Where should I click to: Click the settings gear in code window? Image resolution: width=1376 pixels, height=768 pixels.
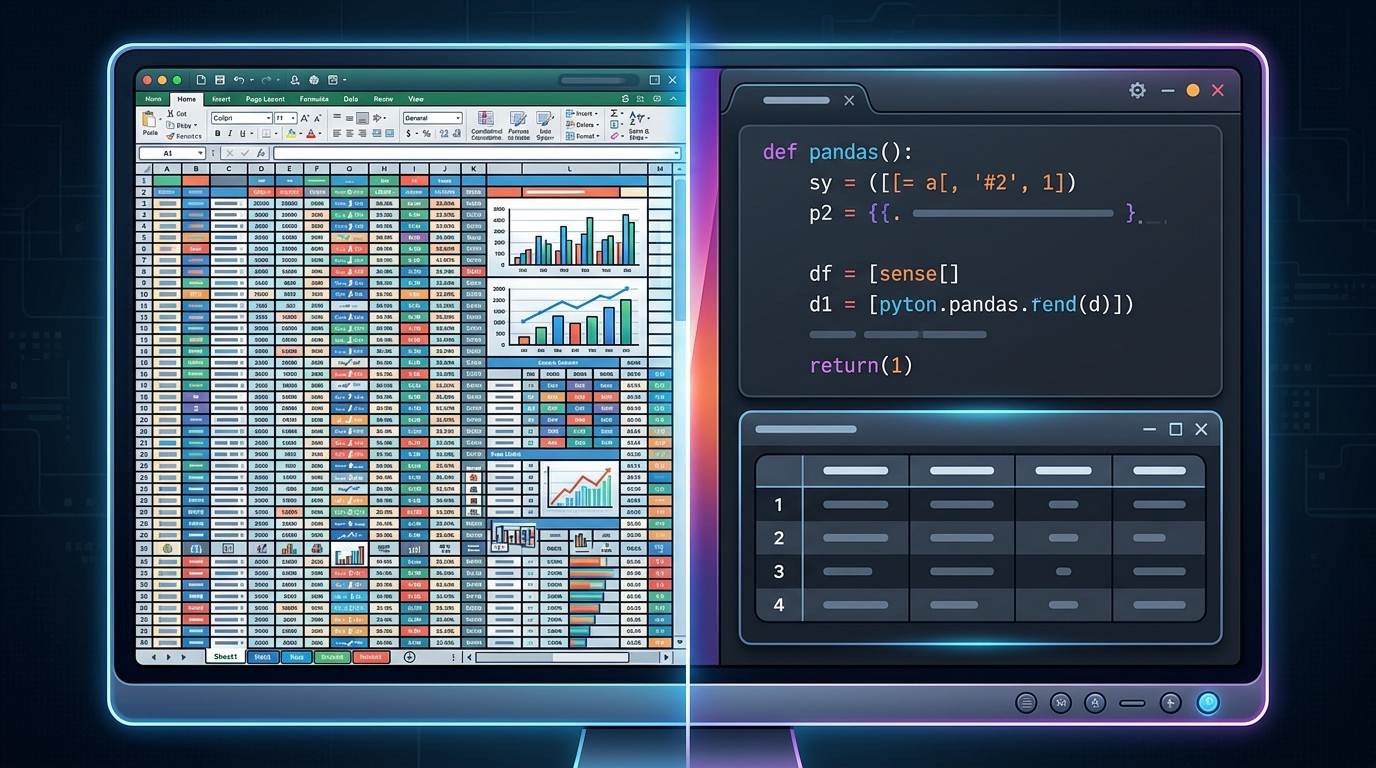(x=1137, y=90)
